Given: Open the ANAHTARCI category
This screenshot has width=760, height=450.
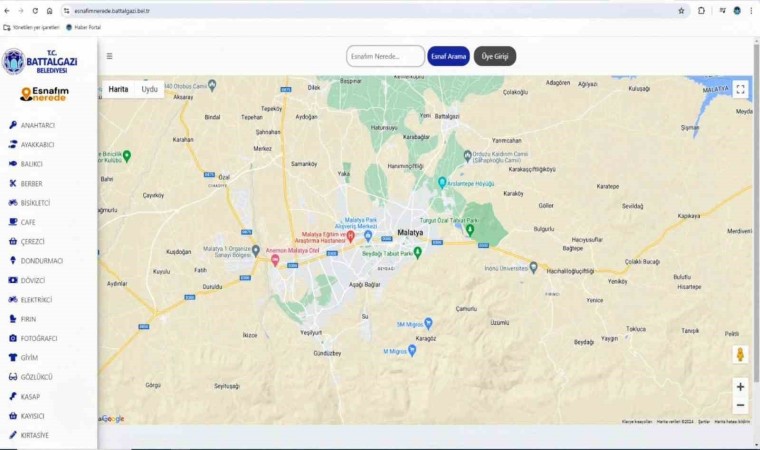Looking at the screenshot, I should pos(37,125).
